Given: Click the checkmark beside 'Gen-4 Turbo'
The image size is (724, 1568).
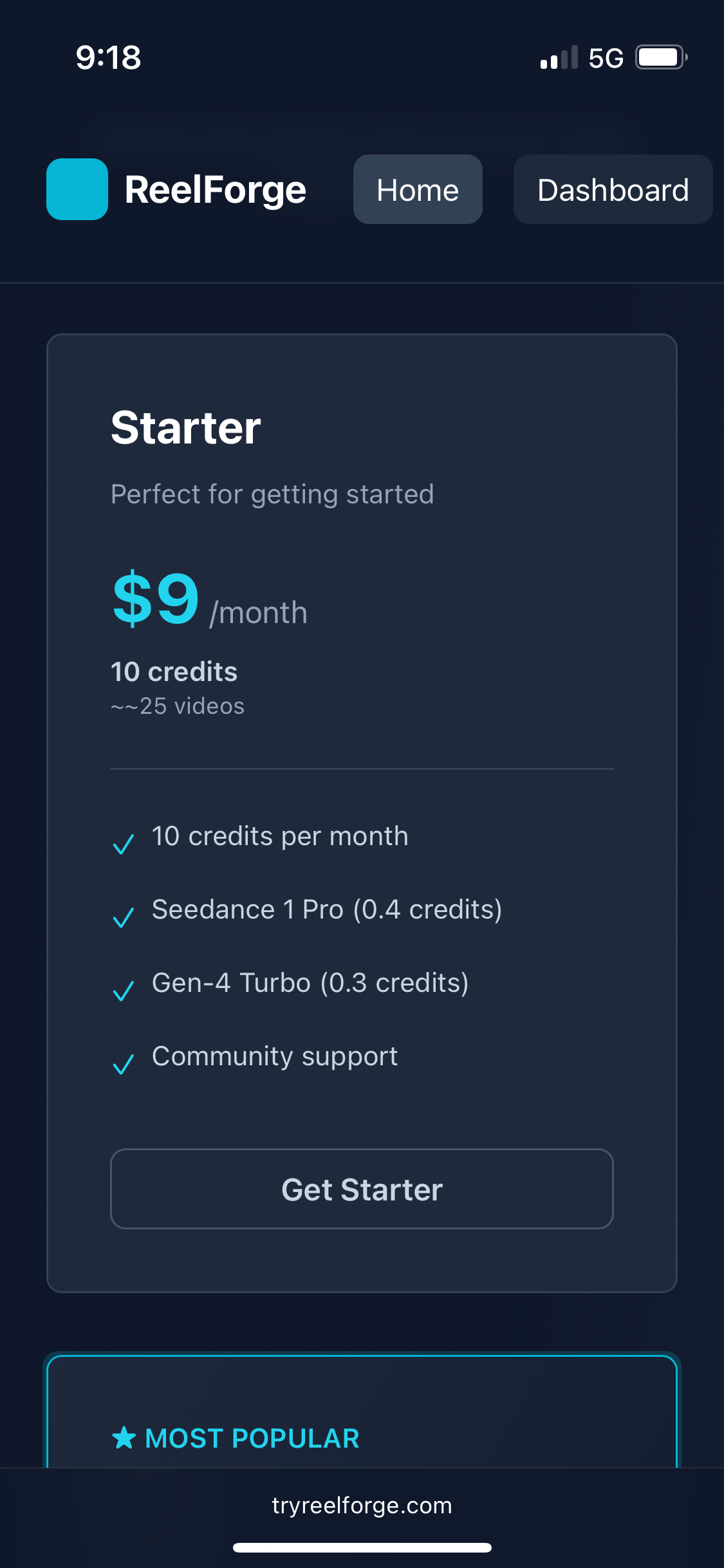Looking at the screenshot, I should pyautogui.click(x=124, y=991).
